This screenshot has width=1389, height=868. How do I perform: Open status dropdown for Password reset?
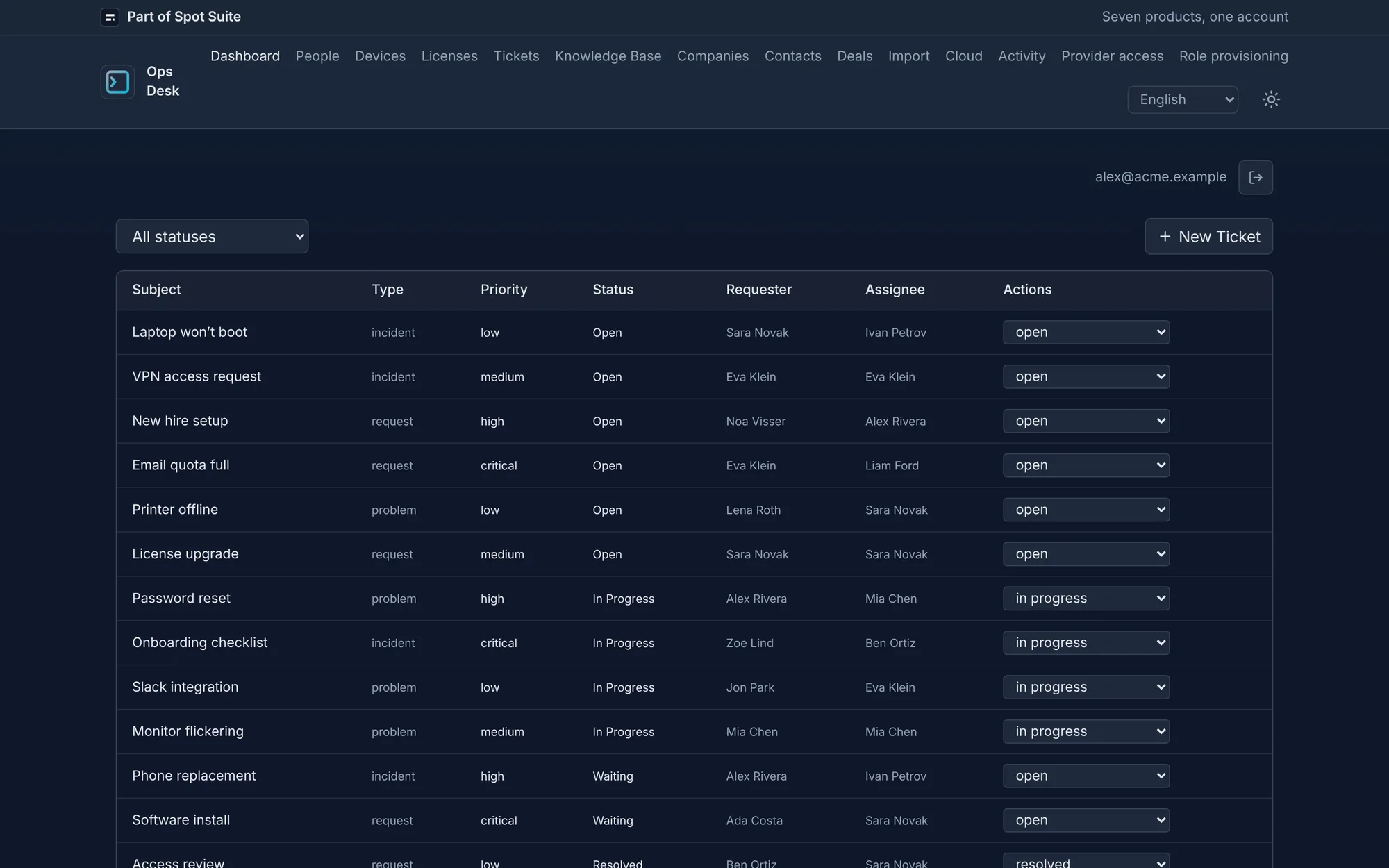click(x=1086, y=599)
